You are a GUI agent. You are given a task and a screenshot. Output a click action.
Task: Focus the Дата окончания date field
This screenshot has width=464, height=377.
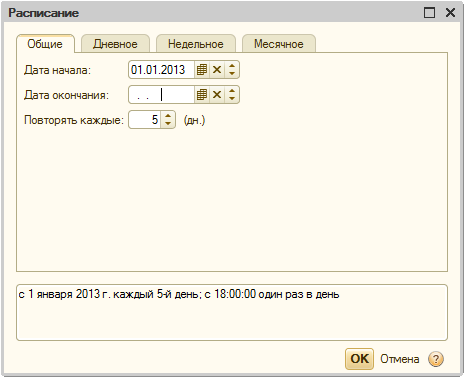(x=161, y=95)
